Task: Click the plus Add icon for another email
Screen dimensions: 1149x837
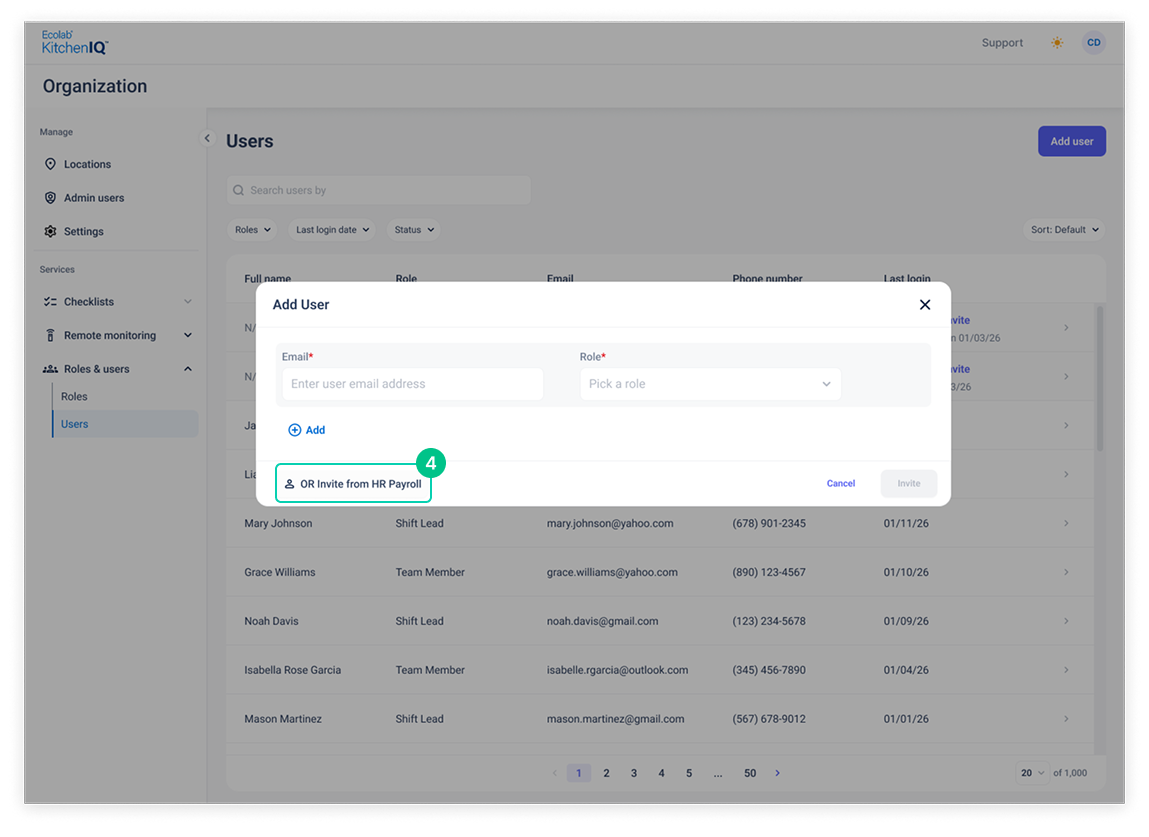Action: pos(295,430)
